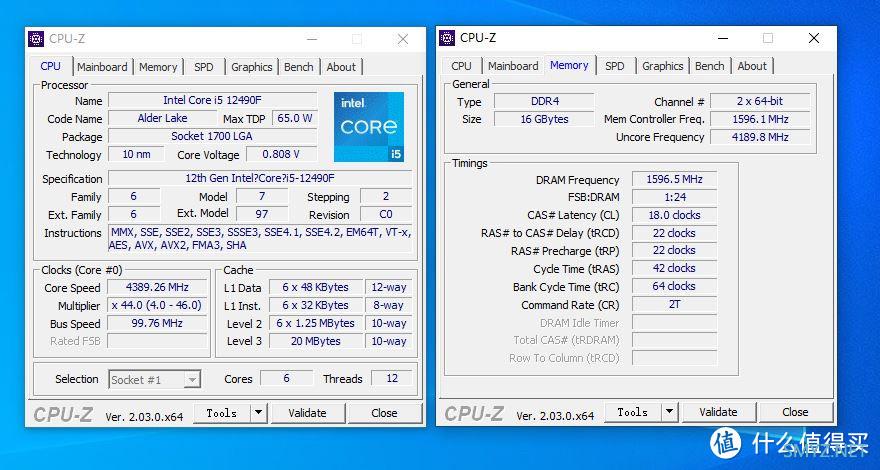Image resolution: width=880 pixels, height=470 pixels.
Task: Click the CPU-Z app icon in left window title bar
Action: pos(36,39)
